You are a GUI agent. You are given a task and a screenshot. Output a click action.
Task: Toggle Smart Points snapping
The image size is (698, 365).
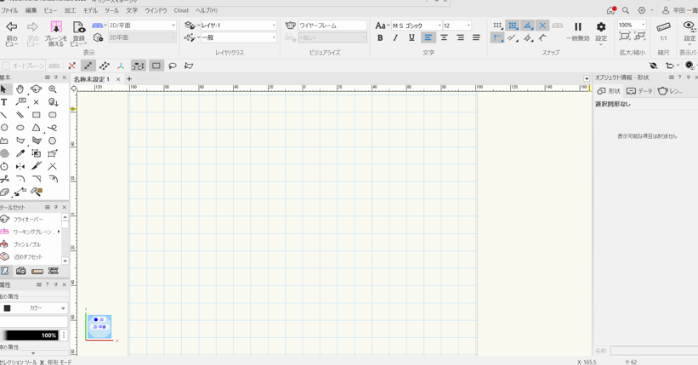coord(498,38)
